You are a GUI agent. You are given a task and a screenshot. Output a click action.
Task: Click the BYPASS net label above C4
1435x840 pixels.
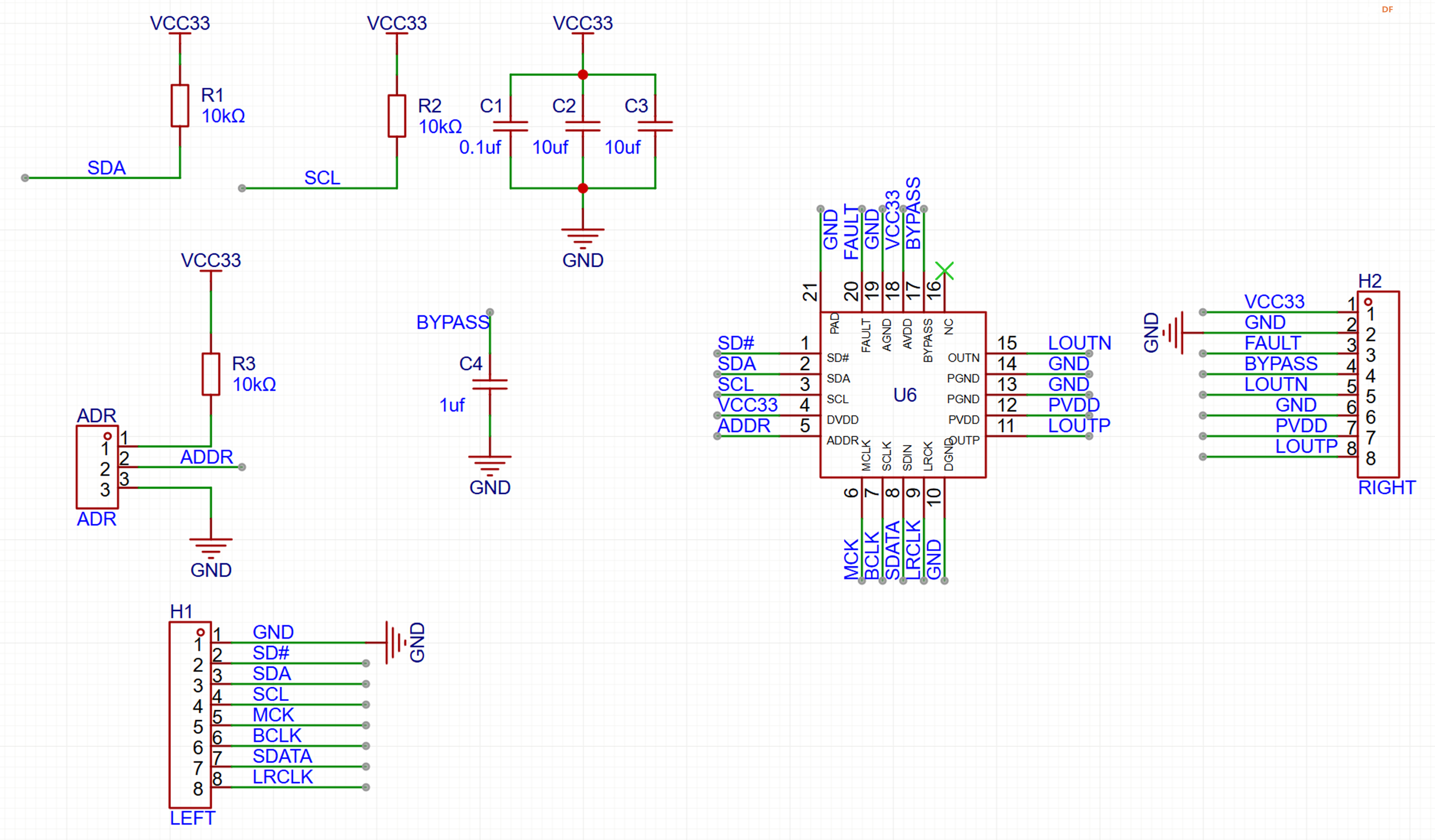(x=453, y=323)
